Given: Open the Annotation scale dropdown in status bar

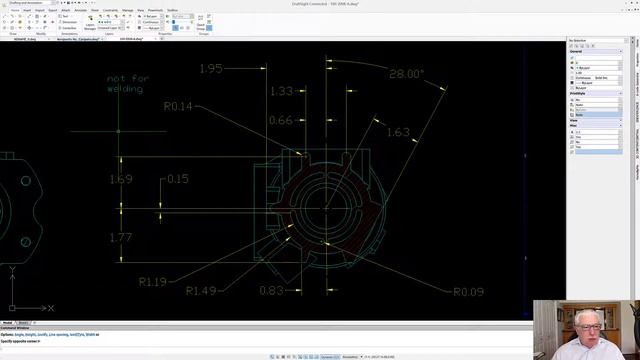Looking at the screenshot, I should 352,357.
